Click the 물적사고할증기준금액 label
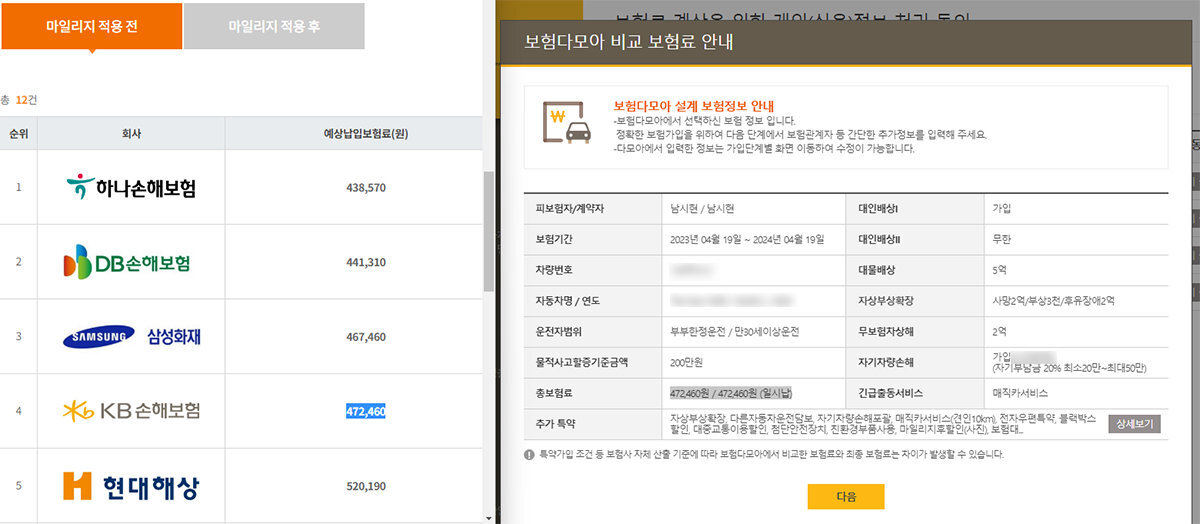The image size is (1200, 524). coord(583,361)
